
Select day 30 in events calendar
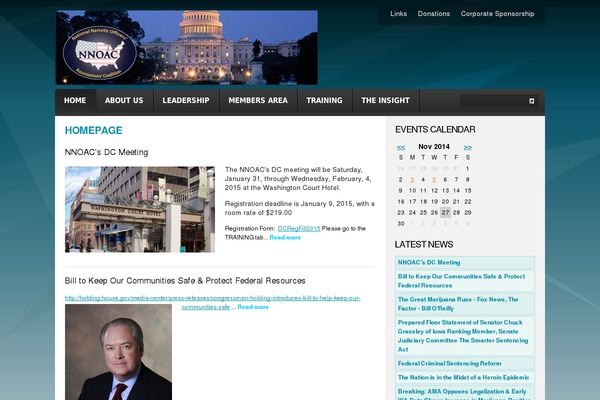click(401, 224)
